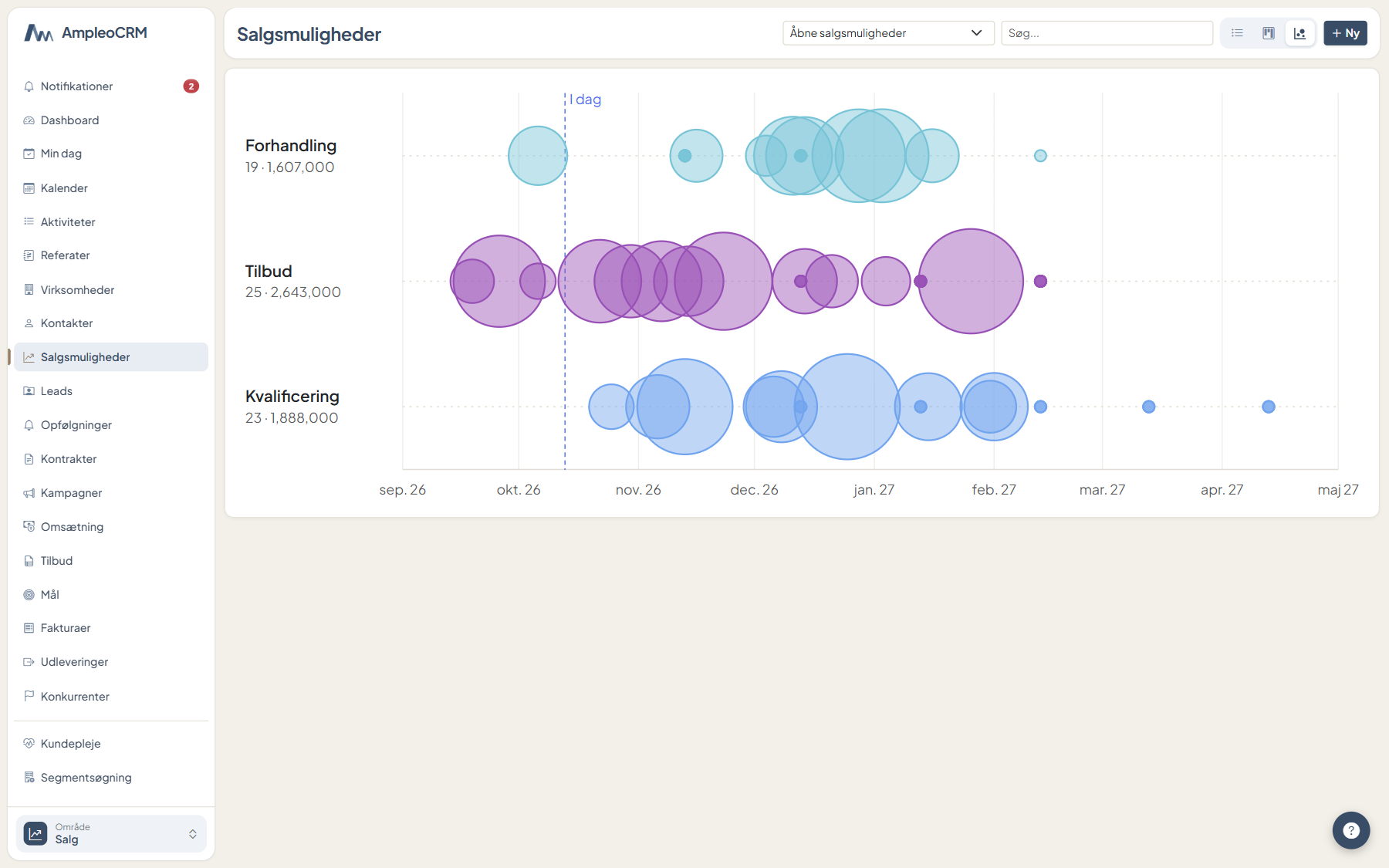This screenshot has height=868, width=1389.
Task: Open the Kalender icon in sidebar
Action: [x=29, y=188]
